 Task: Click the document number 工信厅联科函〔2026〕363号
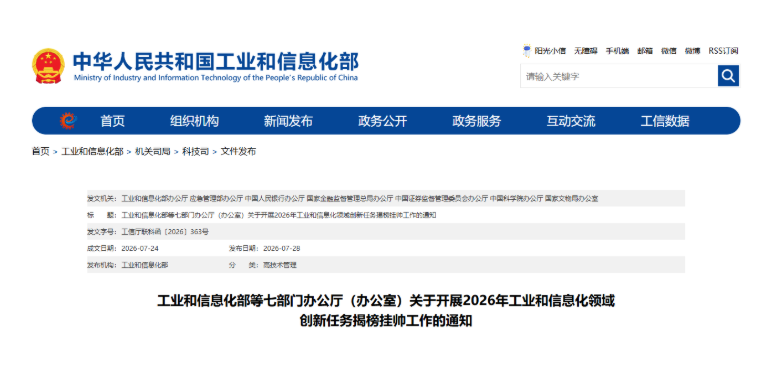(x=165, y=232)
